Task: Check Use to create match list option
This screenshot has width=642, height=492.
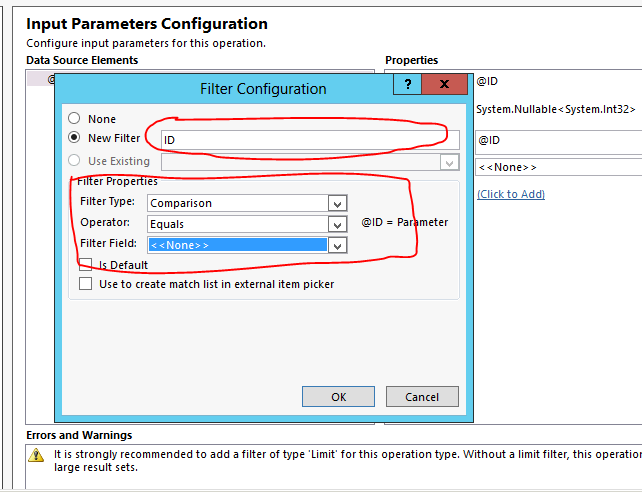Action: click(x=86, y=284)
